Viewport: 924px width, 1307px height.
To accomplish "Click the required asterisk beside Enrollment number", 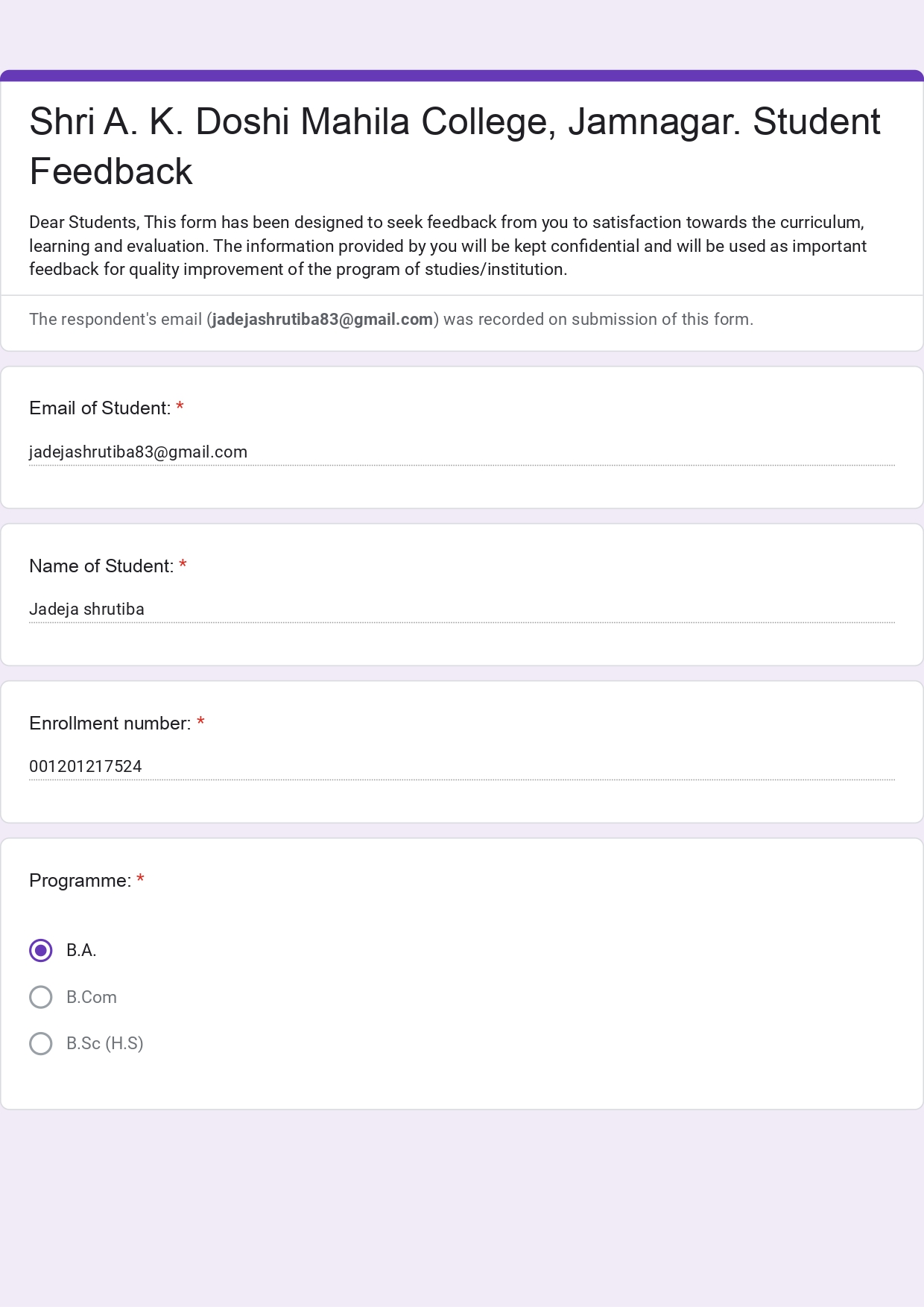I will (x=200, y=723).
